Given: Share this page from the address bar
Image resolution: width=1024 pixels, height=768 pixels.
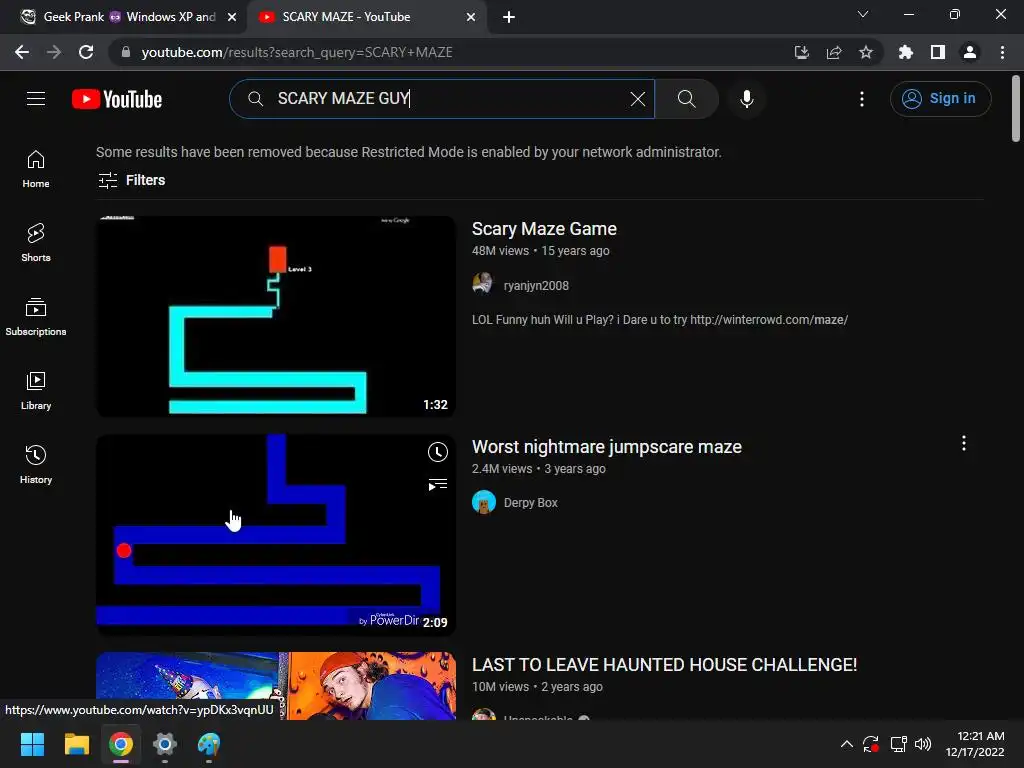Looking at the screenshot, I should (833, 52).
